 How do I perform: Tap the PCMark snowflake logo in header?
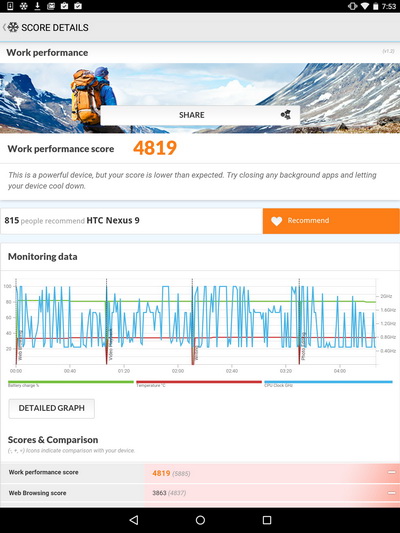(x=13, y=27)
